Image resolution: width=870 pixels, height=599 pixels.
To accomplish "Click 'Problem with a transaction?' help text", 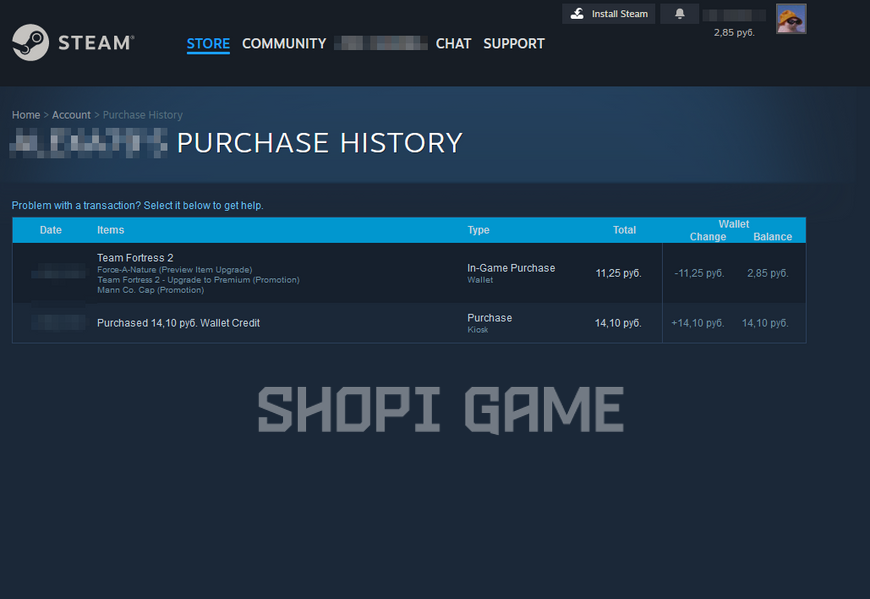I will coord(138,205).
